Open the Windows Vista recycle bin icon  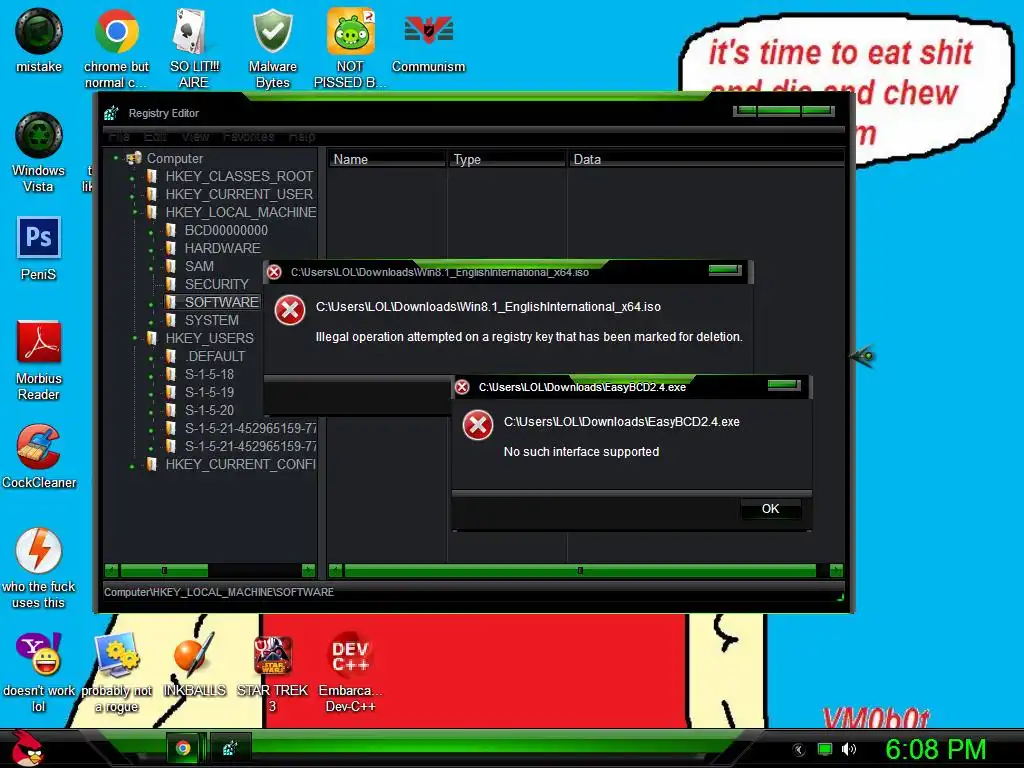tap(39, 152)
